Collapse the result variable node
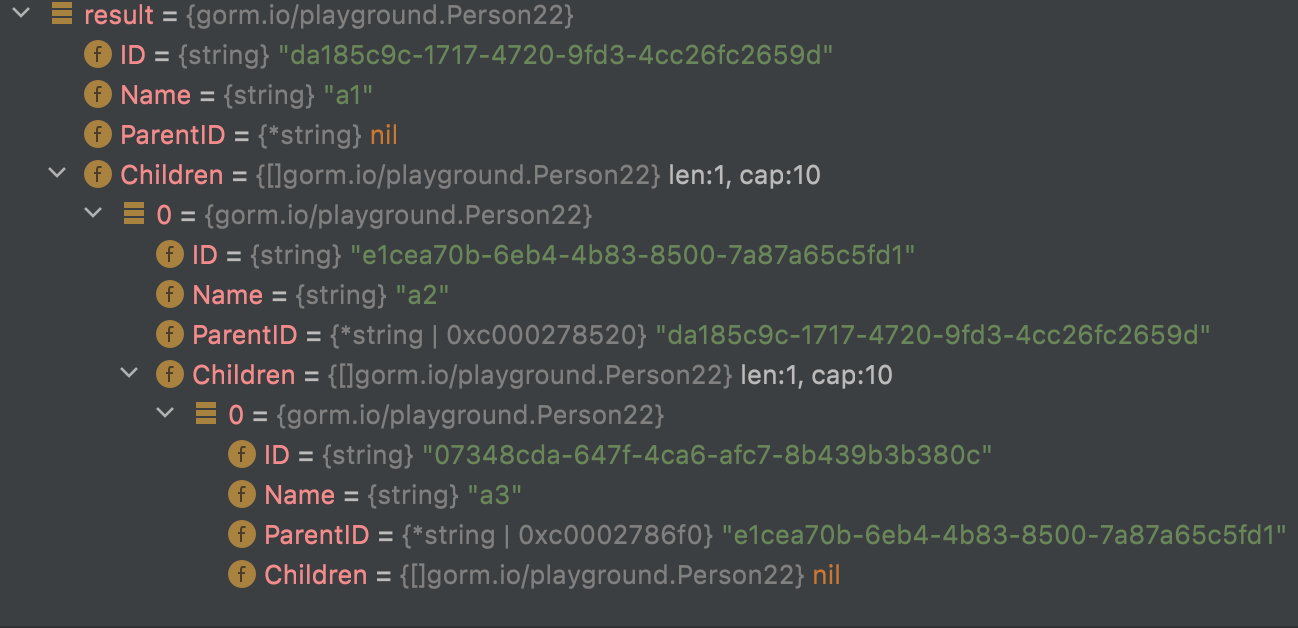Viewport: 1298px width, 628px height. tap(21, 15)
